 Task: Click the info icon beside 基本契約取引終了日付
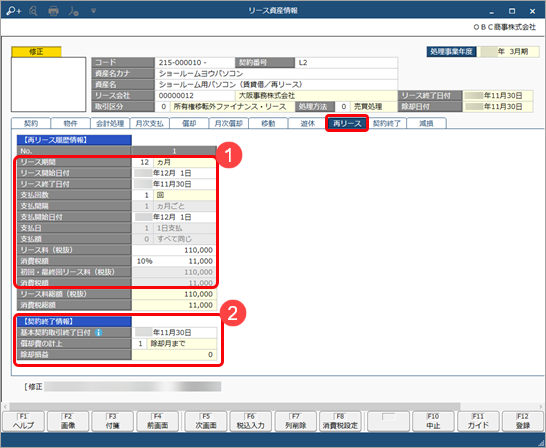99,332
